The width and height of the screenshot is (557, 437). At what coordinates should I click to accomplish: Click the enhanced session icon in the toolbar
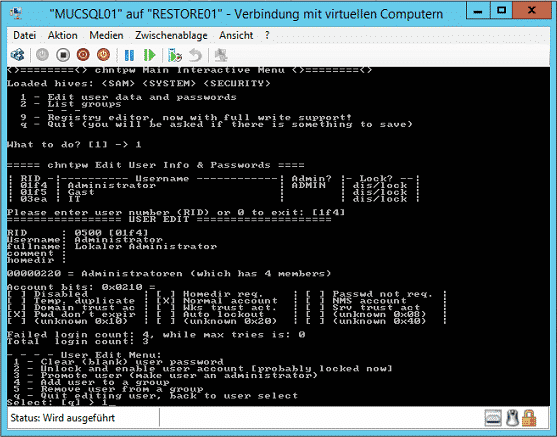tap(221, 55)
